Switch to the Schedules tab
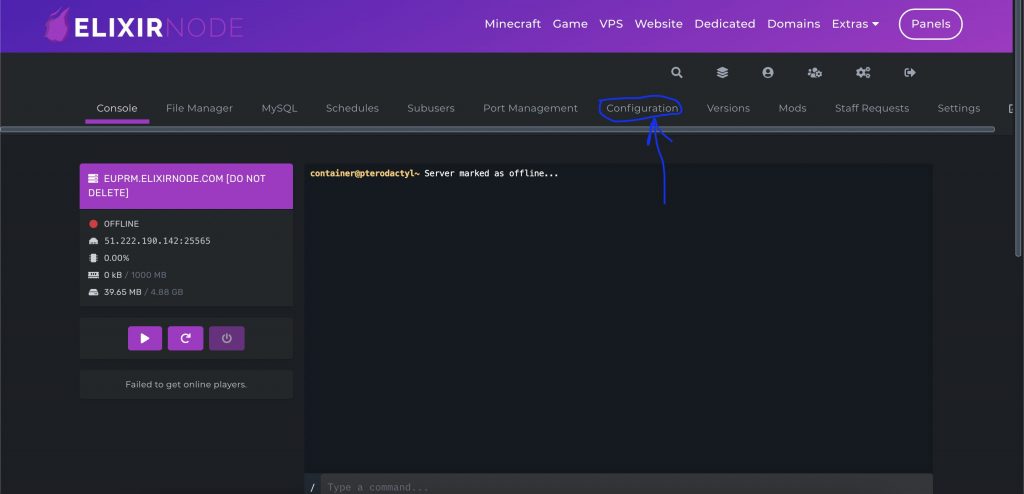This screenshot has height=494, width=1024. click(352, 108)
